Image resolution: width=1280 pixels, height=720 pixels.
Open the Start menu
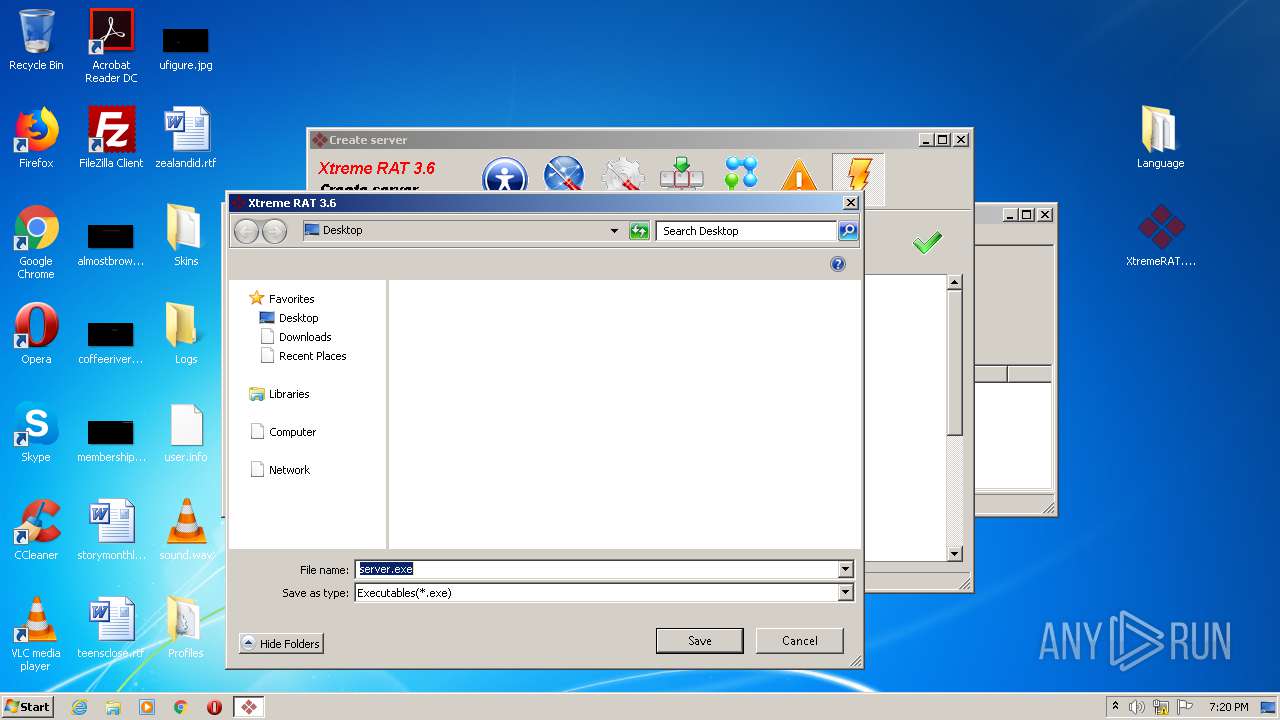tap(27, 706)
